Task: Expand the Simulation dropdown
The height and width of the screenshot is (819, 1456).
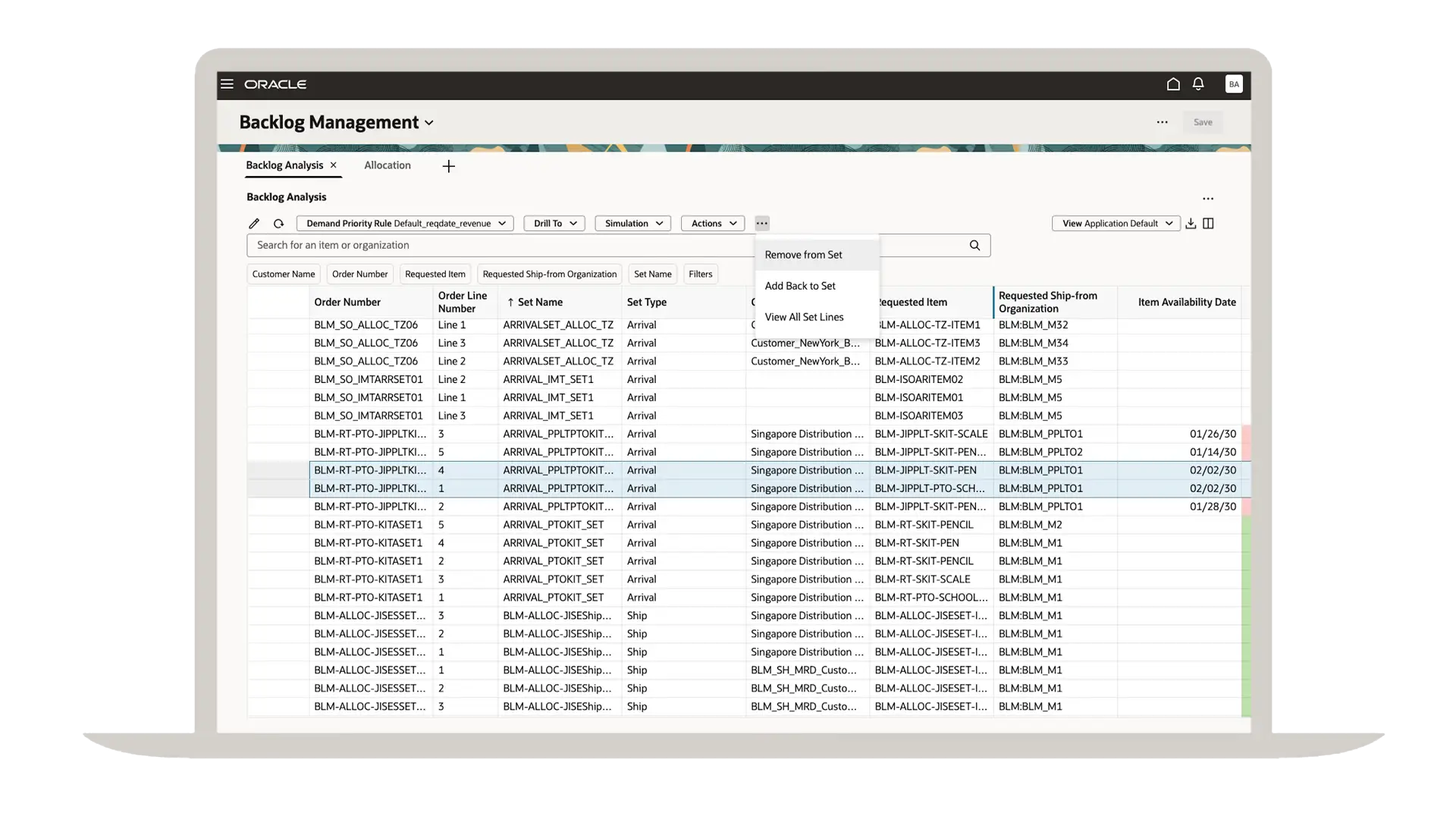Action: [x=633, y=224]
